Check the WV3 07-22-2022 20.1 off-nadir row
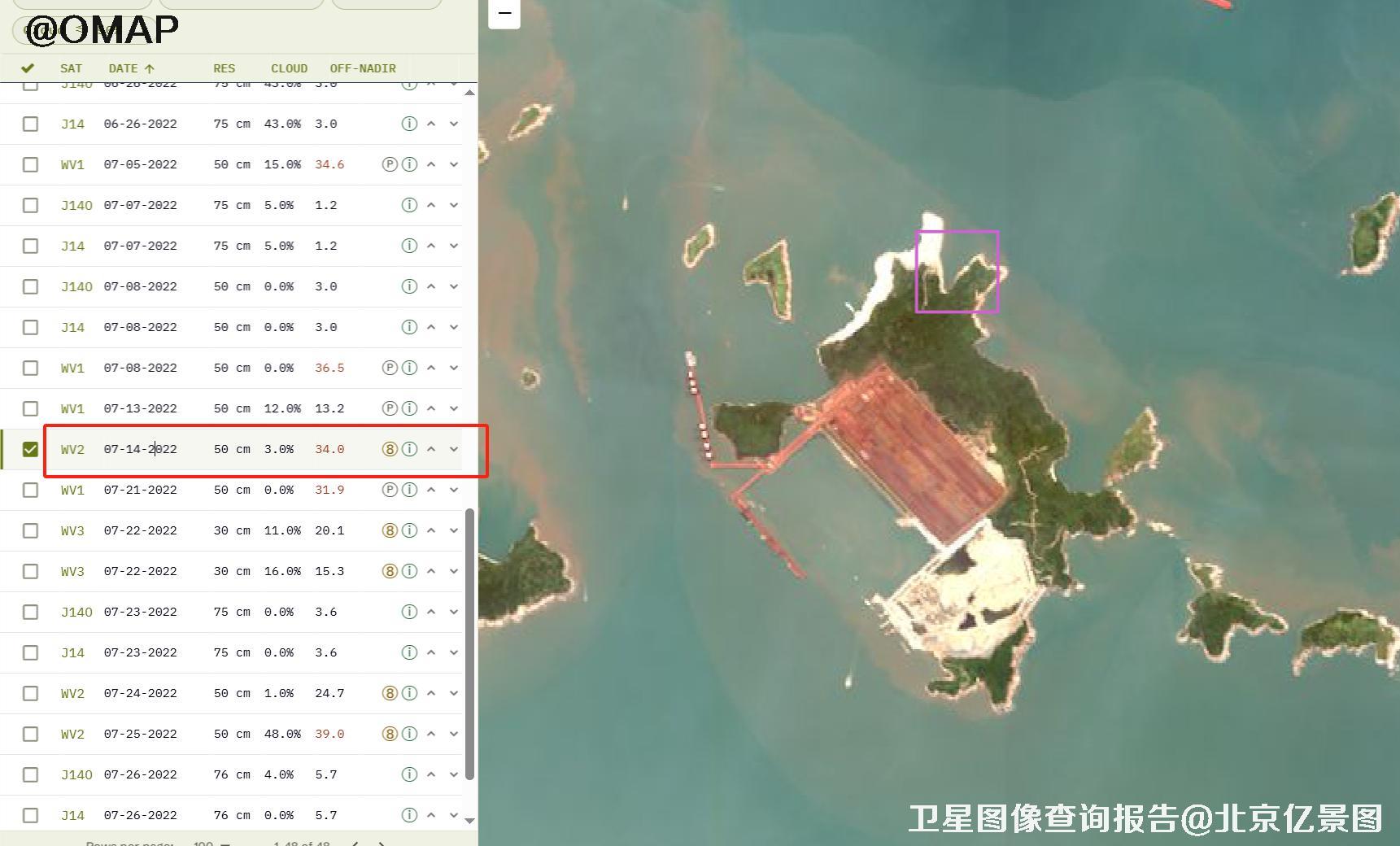Screen dimensions: 1400x846 coord(30,530)
